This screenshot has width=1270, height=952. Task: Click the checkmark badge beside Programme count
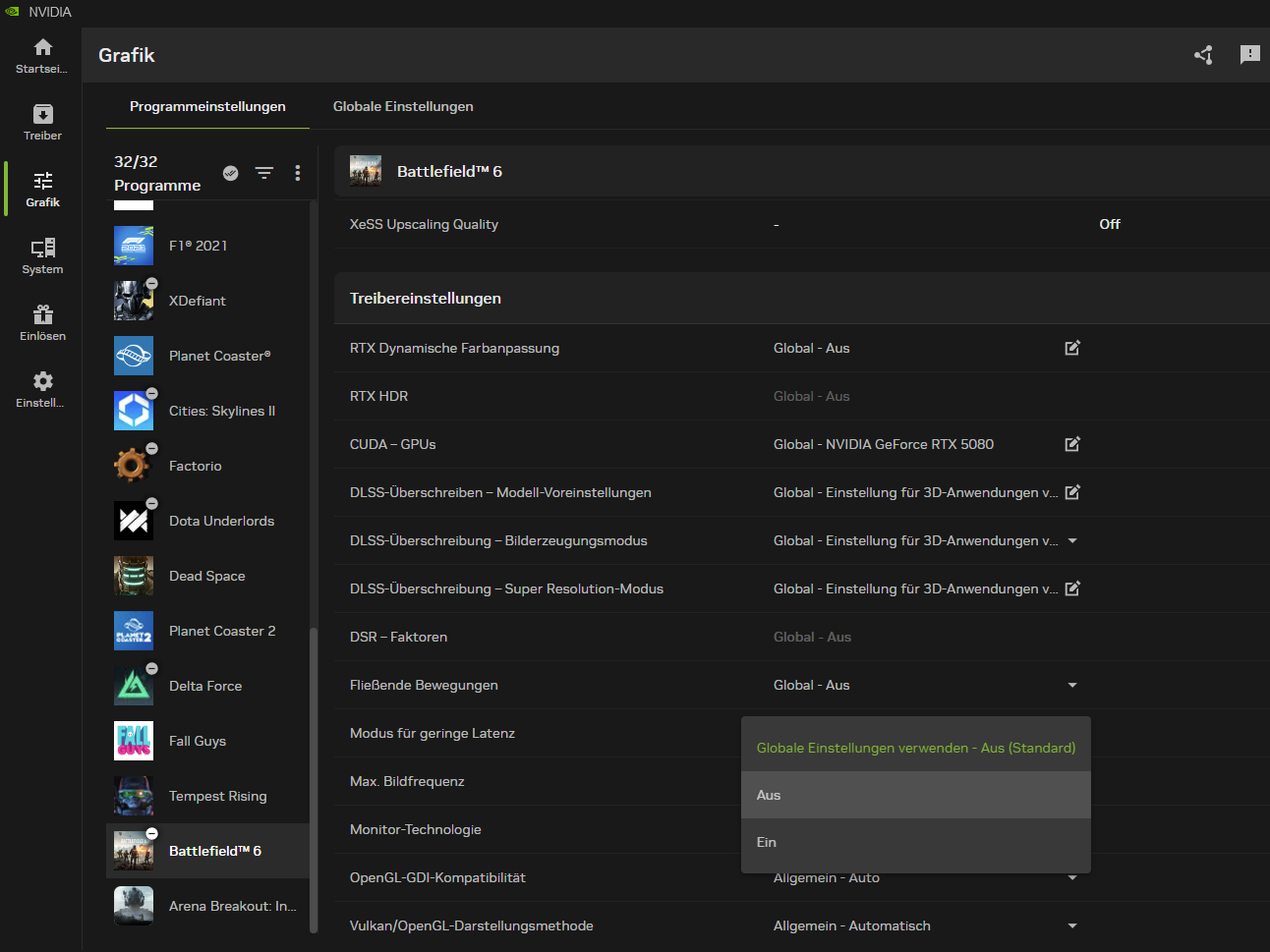click(231, 173)
